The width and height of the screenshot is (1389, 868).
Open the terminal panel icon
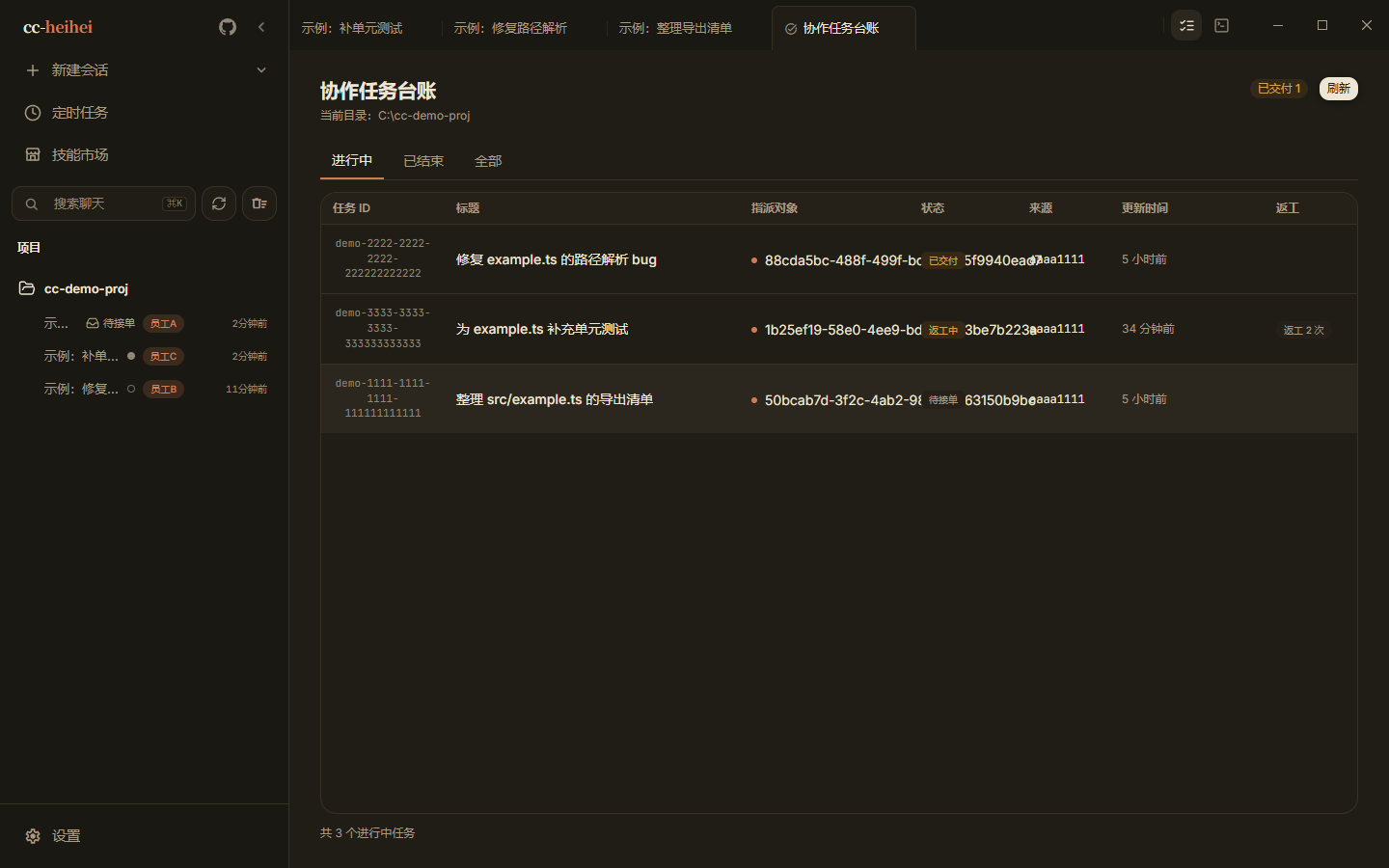click(x=1222, y=26)
